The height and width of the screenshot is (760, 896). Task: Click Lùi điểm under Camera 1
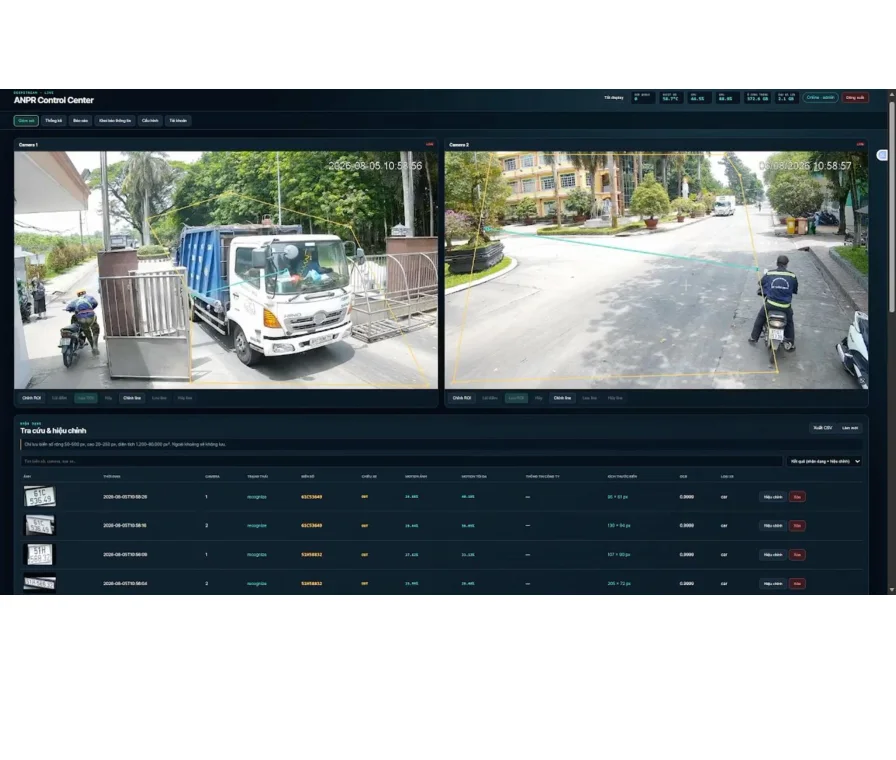pyautogui.click(x=59, y=398)
